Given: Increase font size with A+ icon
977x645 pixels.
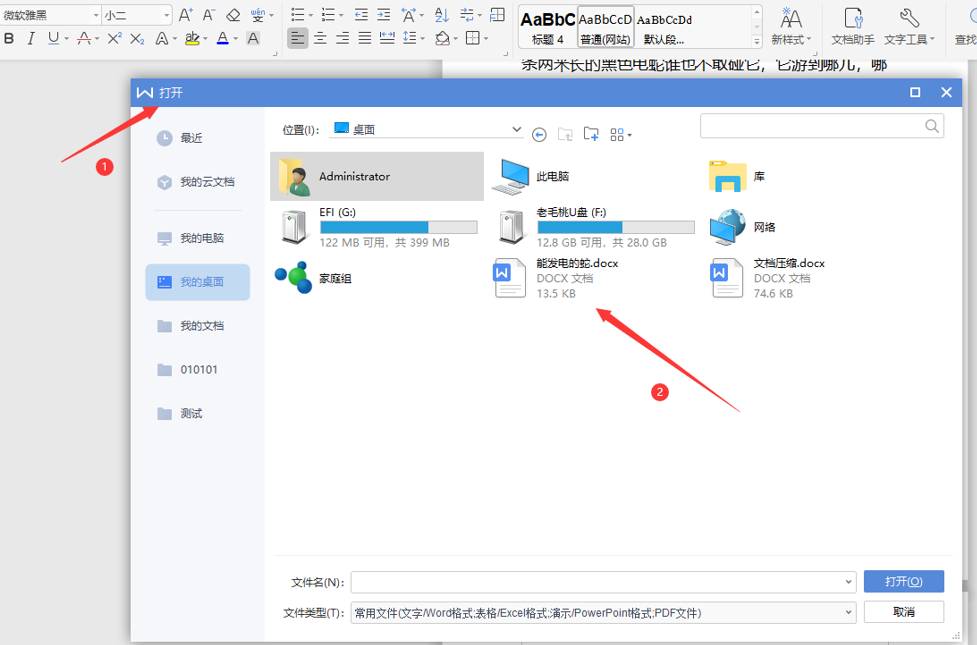Looking at the screenshot, I should point(186,15).
